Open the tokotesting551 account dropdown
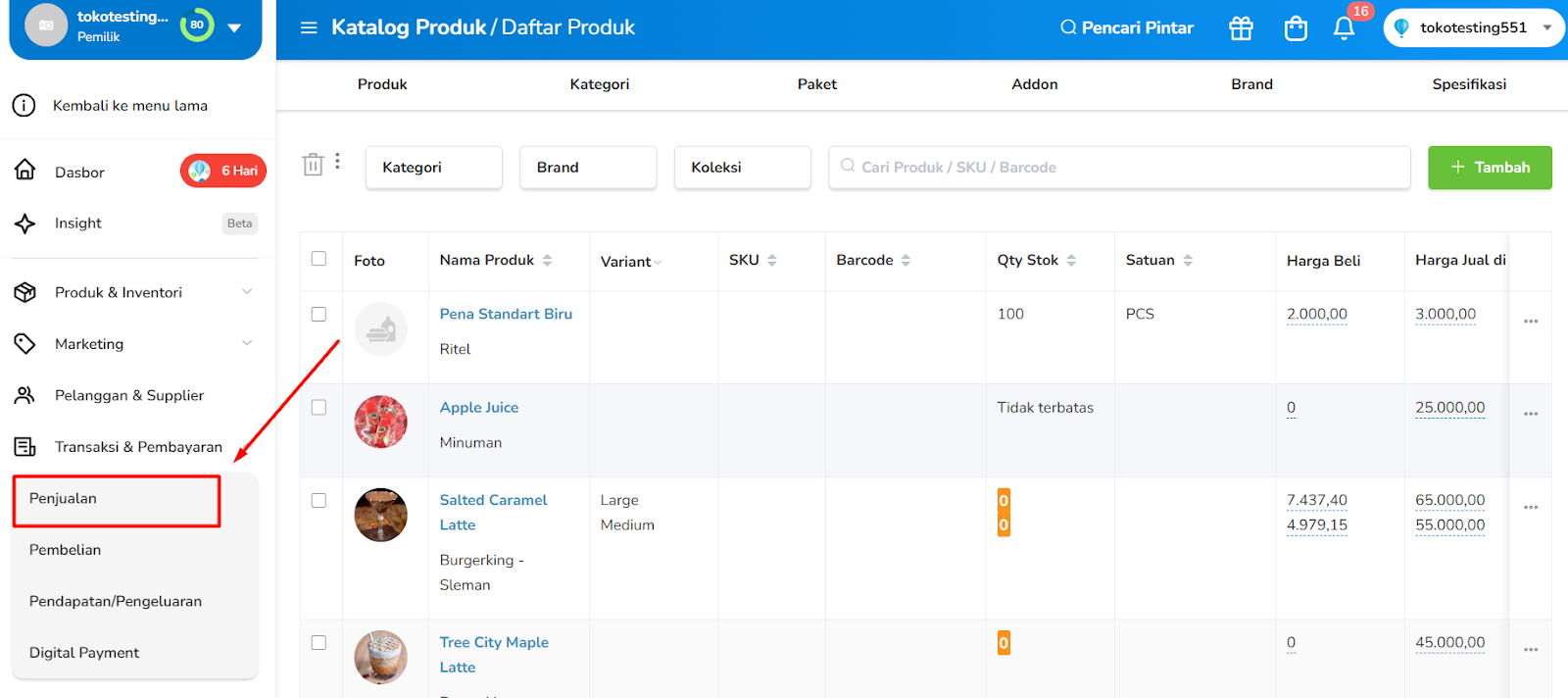 click(1473, 28)
